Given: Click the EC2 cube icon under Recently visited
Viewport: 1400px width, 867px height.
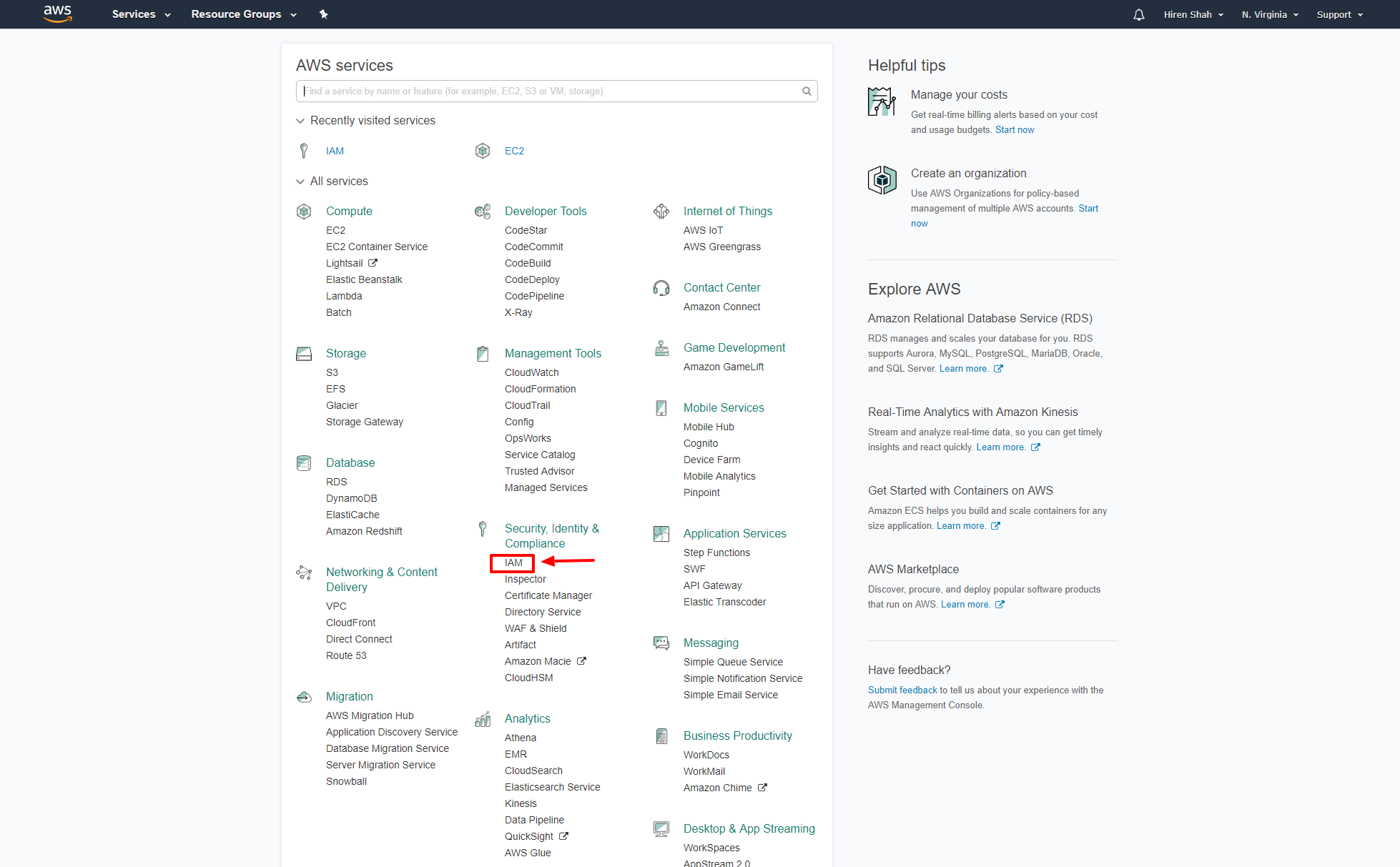Looking at the screenshot, I should (483, 151).
